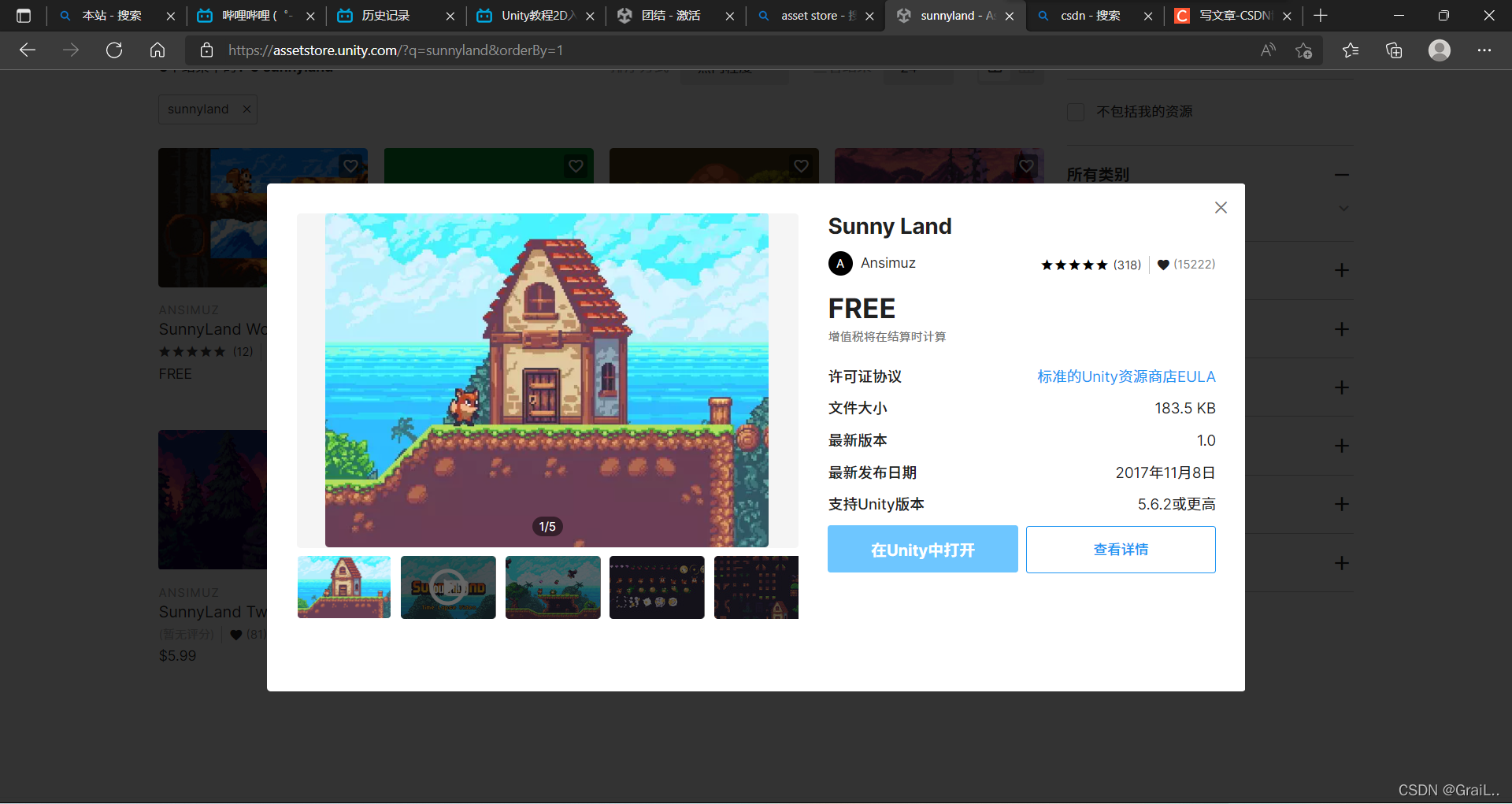Click the read aloud icon in address bar
1512x804 pixels.
click(x=1268, y=50)
